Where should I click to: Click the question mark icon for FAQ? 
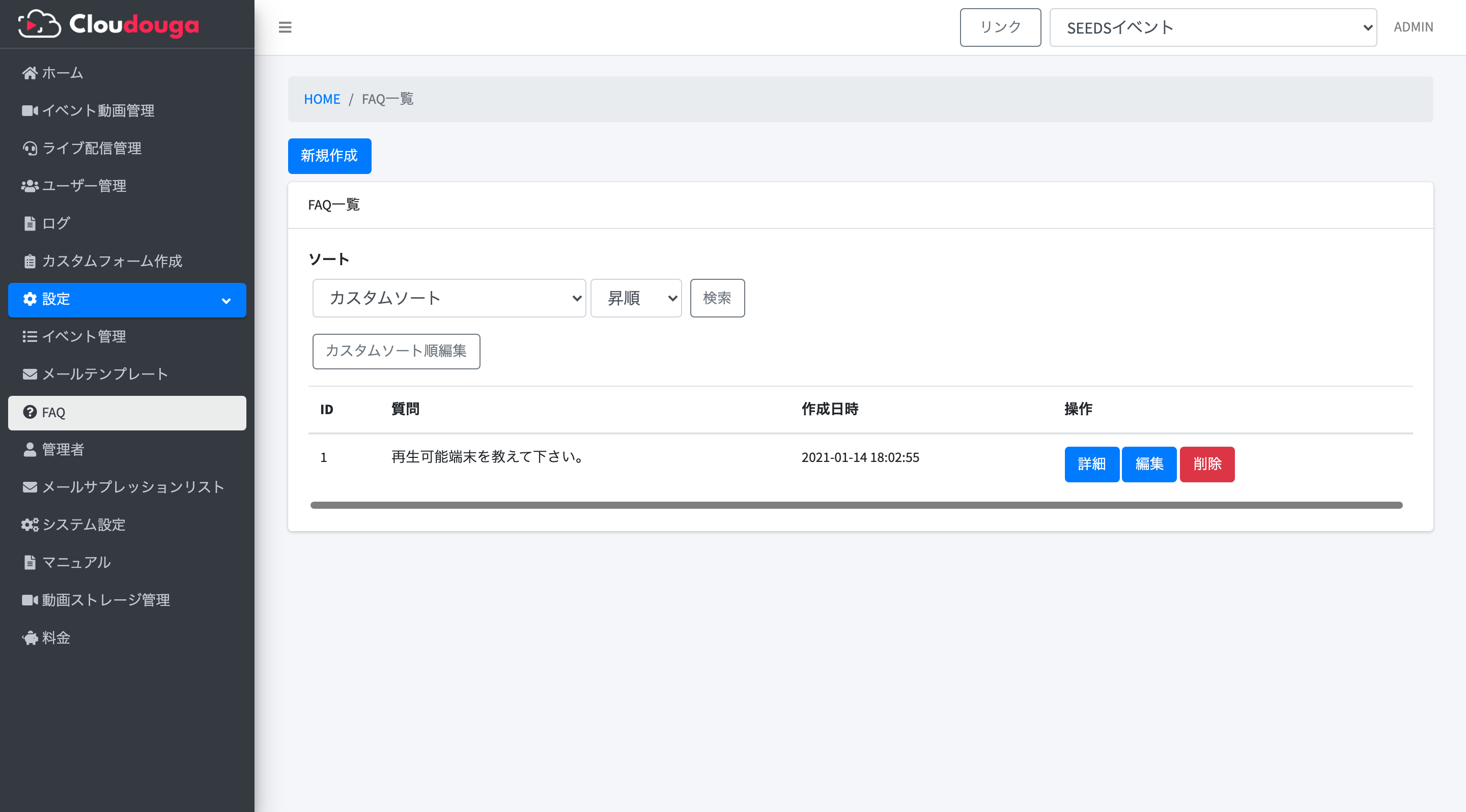[30, 412]
